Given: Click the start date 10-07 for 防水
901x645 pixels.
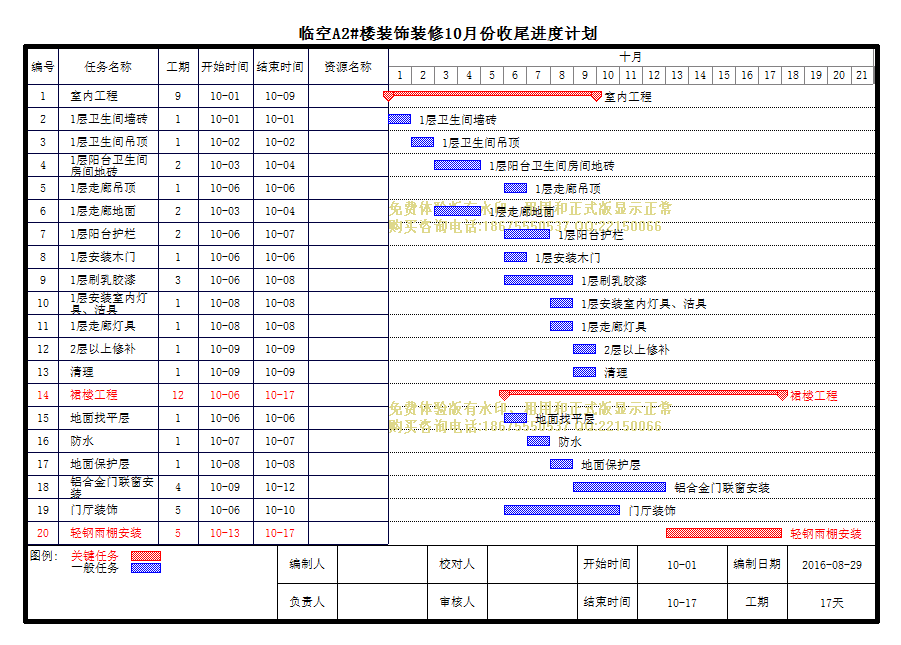Looking at the screenshot, I should (225, 441).
